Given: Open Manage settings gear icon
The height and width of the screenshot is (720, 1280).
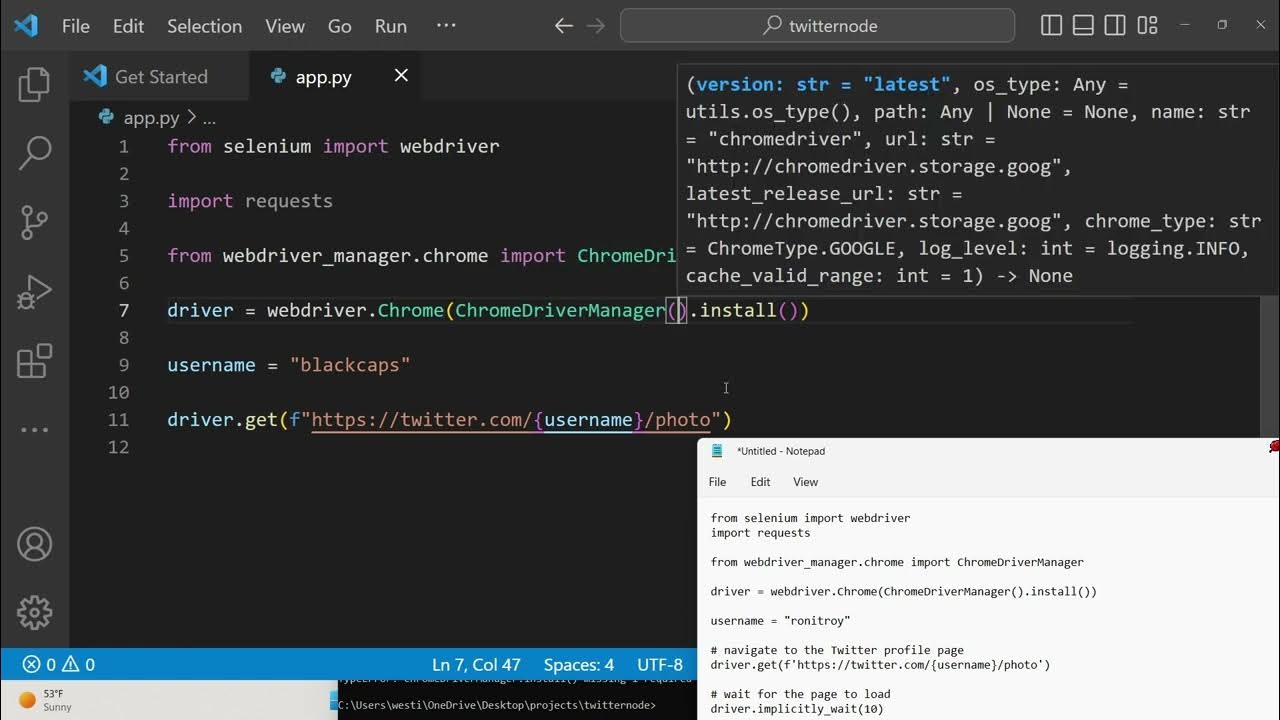Looking at the screenshot, I should coord(34,611).
